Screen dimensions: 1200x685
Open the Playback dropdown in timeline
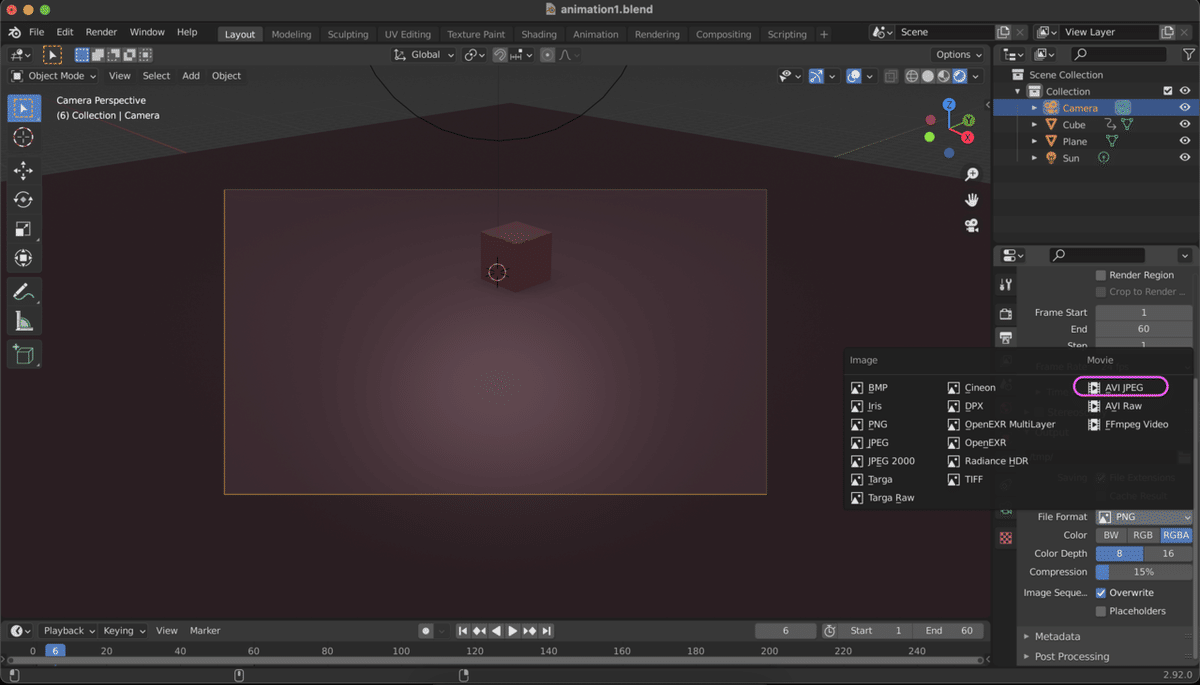pyautogui.click(x=68, y=631)
